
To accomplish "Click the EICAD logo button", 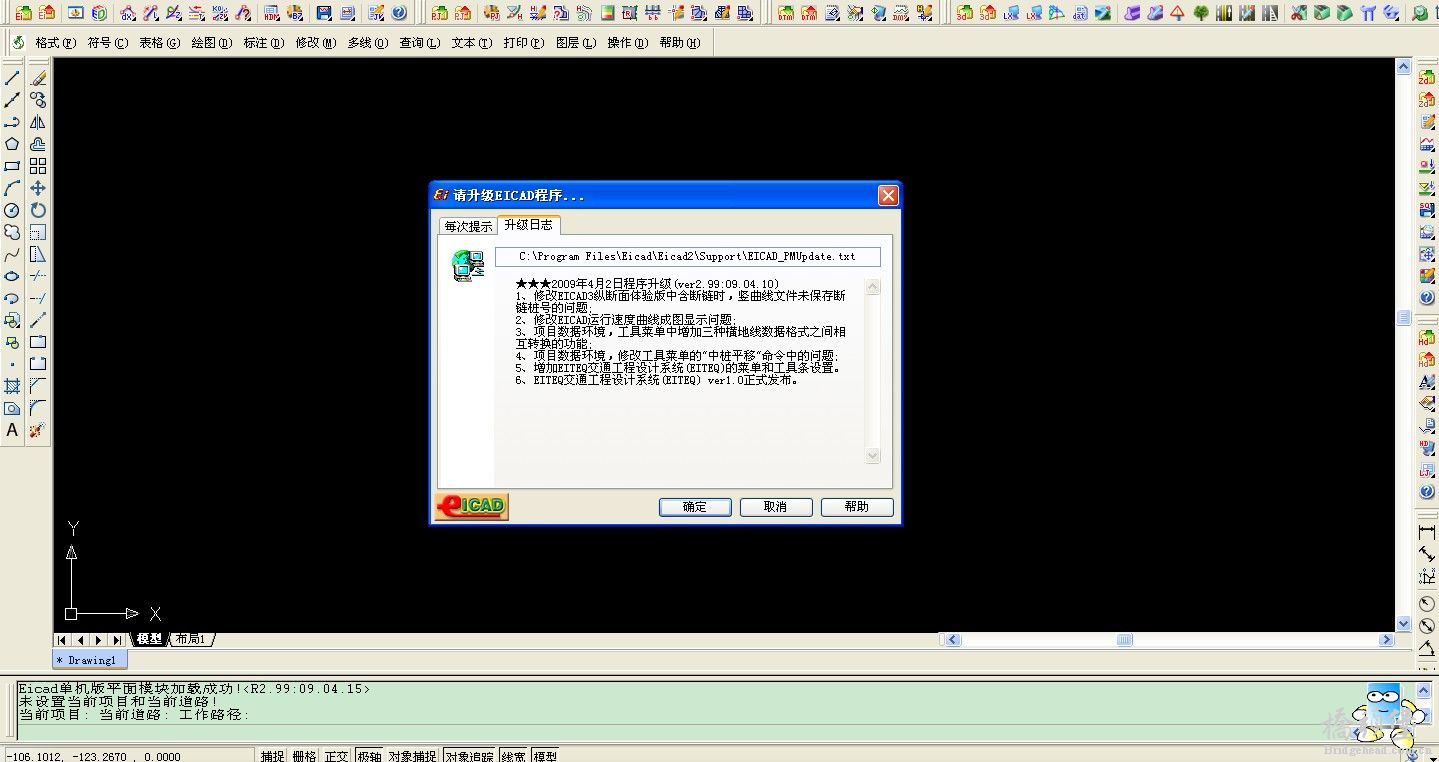I will 471,506.
